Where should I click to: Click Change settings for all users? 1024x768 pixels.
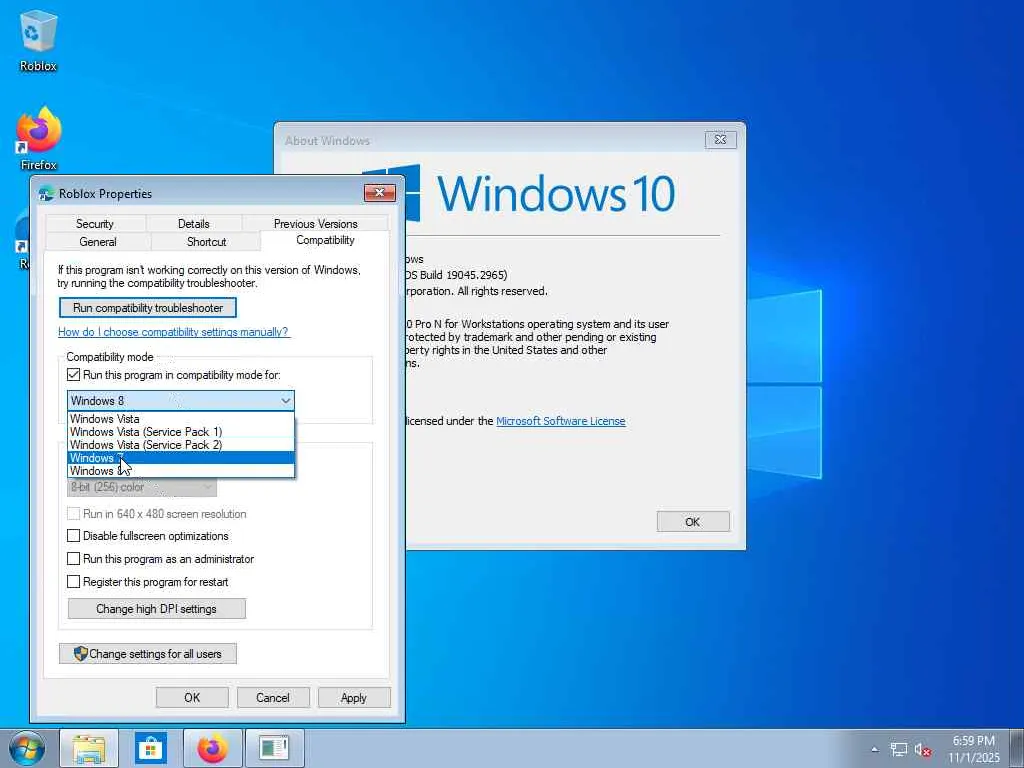(148, 654)
